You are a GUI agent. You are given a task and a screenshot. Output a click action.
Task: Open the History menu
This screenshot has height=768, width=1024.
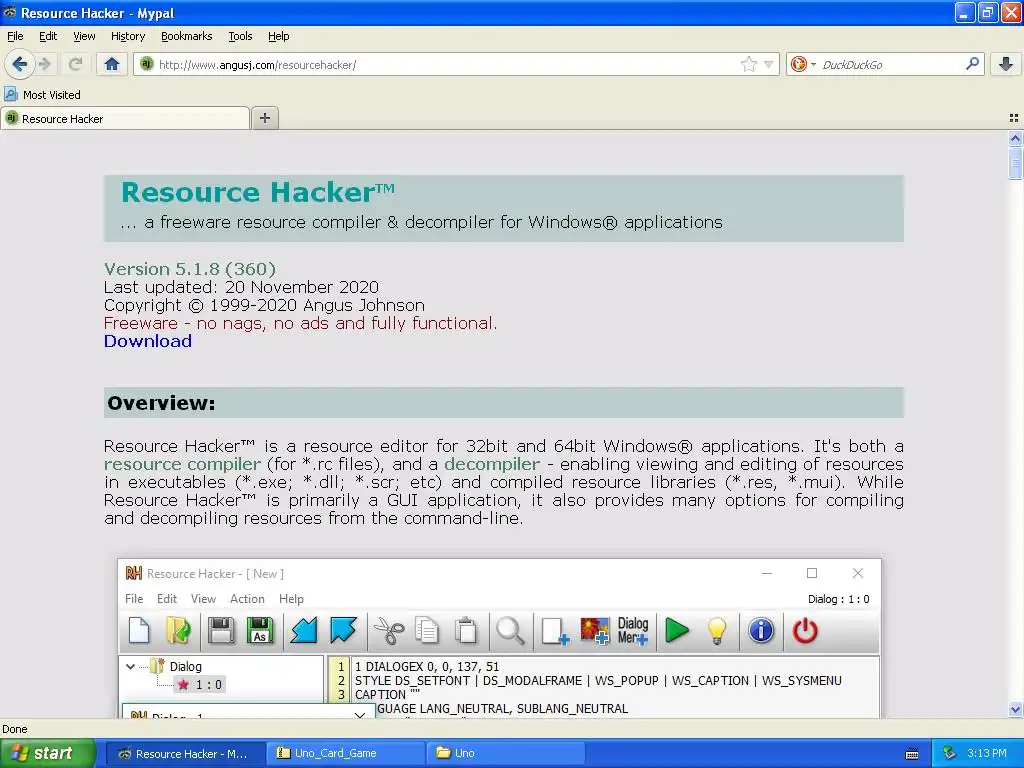[x=128, y=36]
